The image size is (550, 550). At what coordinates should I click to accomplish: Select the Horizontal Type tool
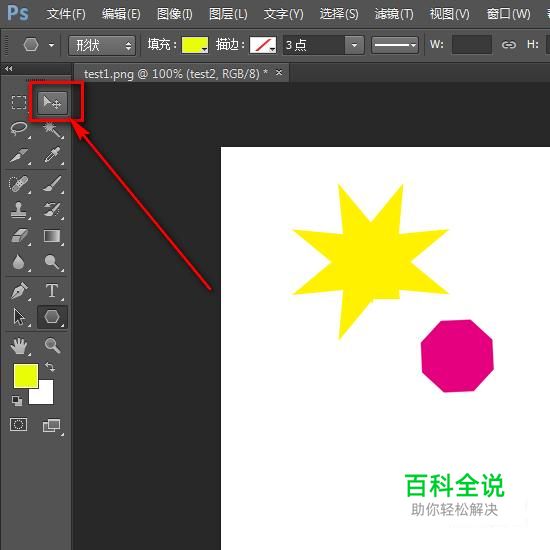pos(52,291)
